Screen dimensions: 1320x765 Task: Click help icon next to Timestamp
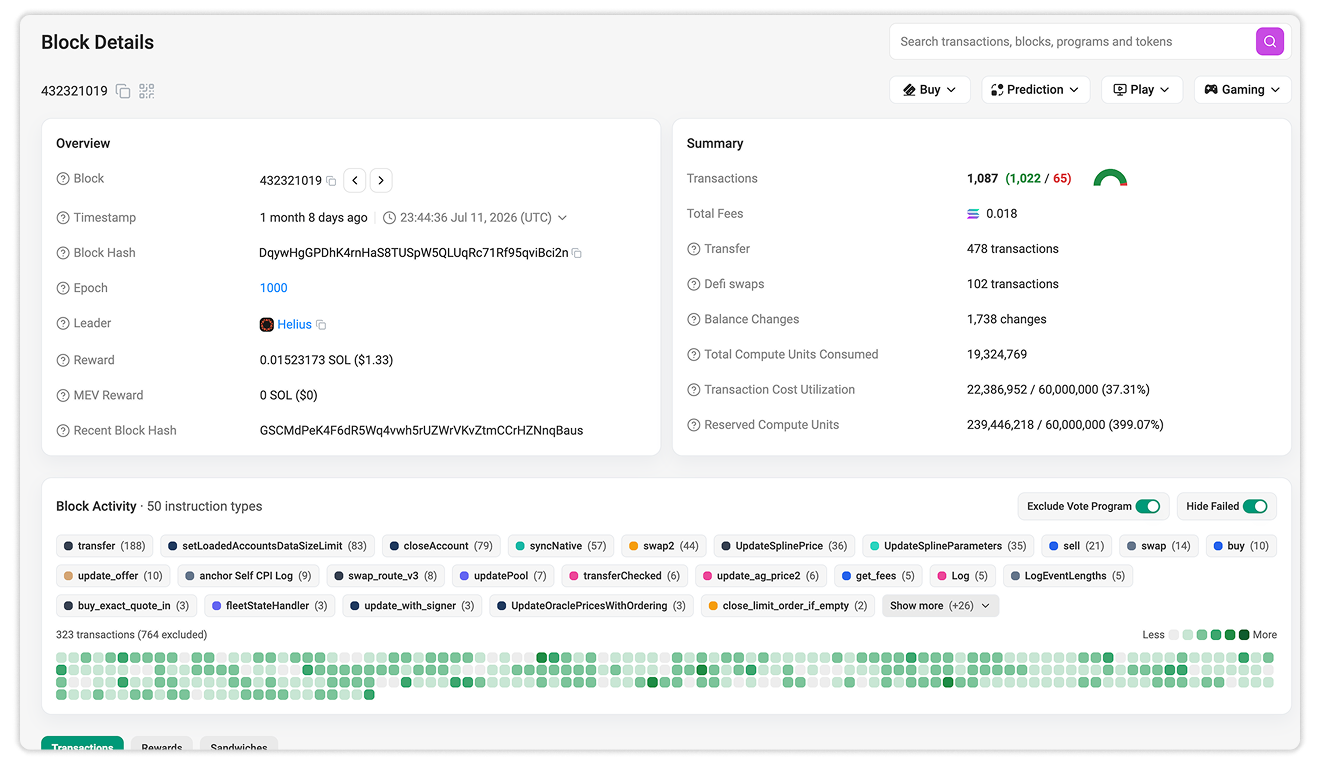point(63,218)
